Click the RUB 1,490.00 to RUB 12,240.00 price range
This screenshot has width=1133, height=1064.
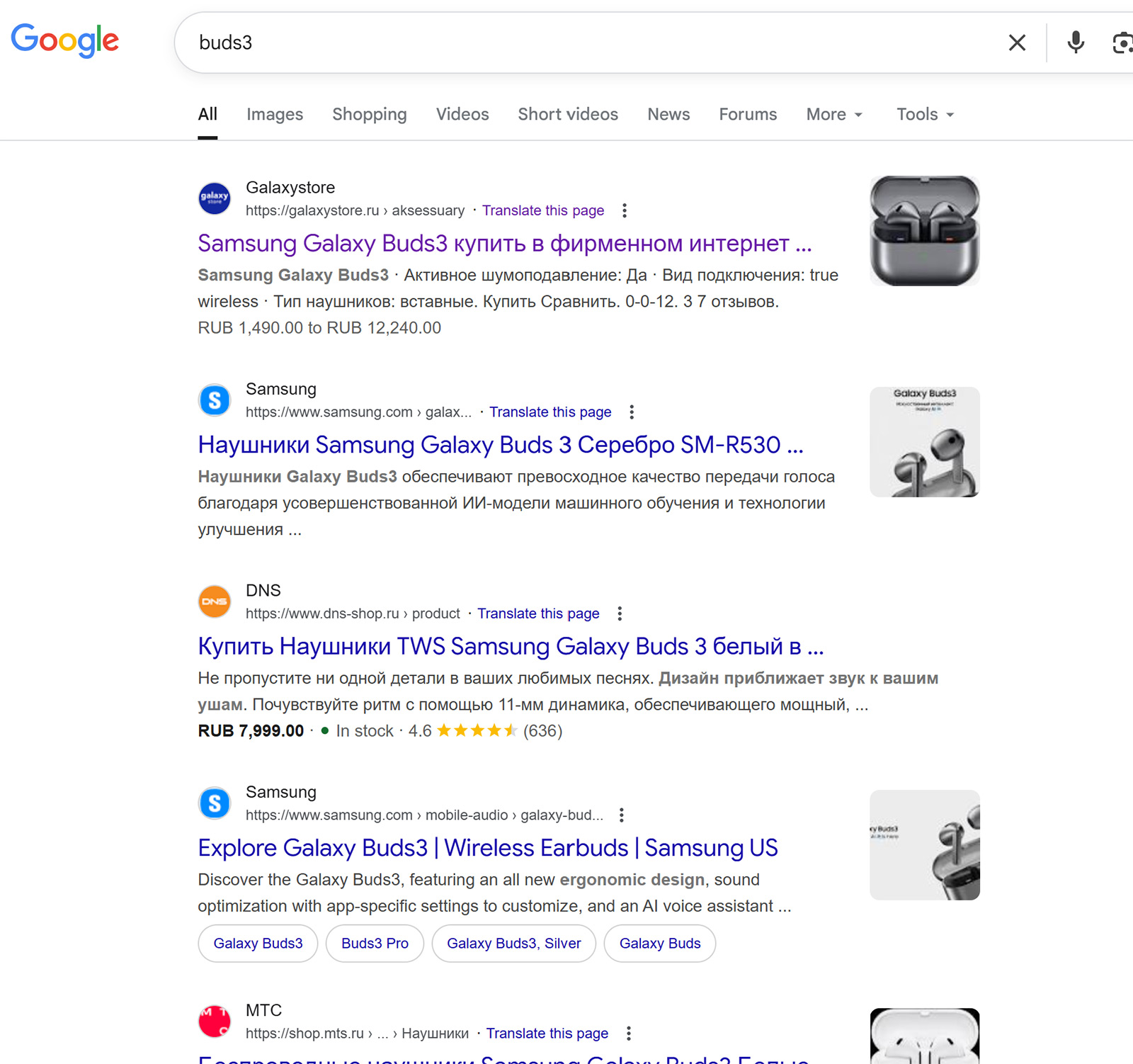[x=319, y=328]
